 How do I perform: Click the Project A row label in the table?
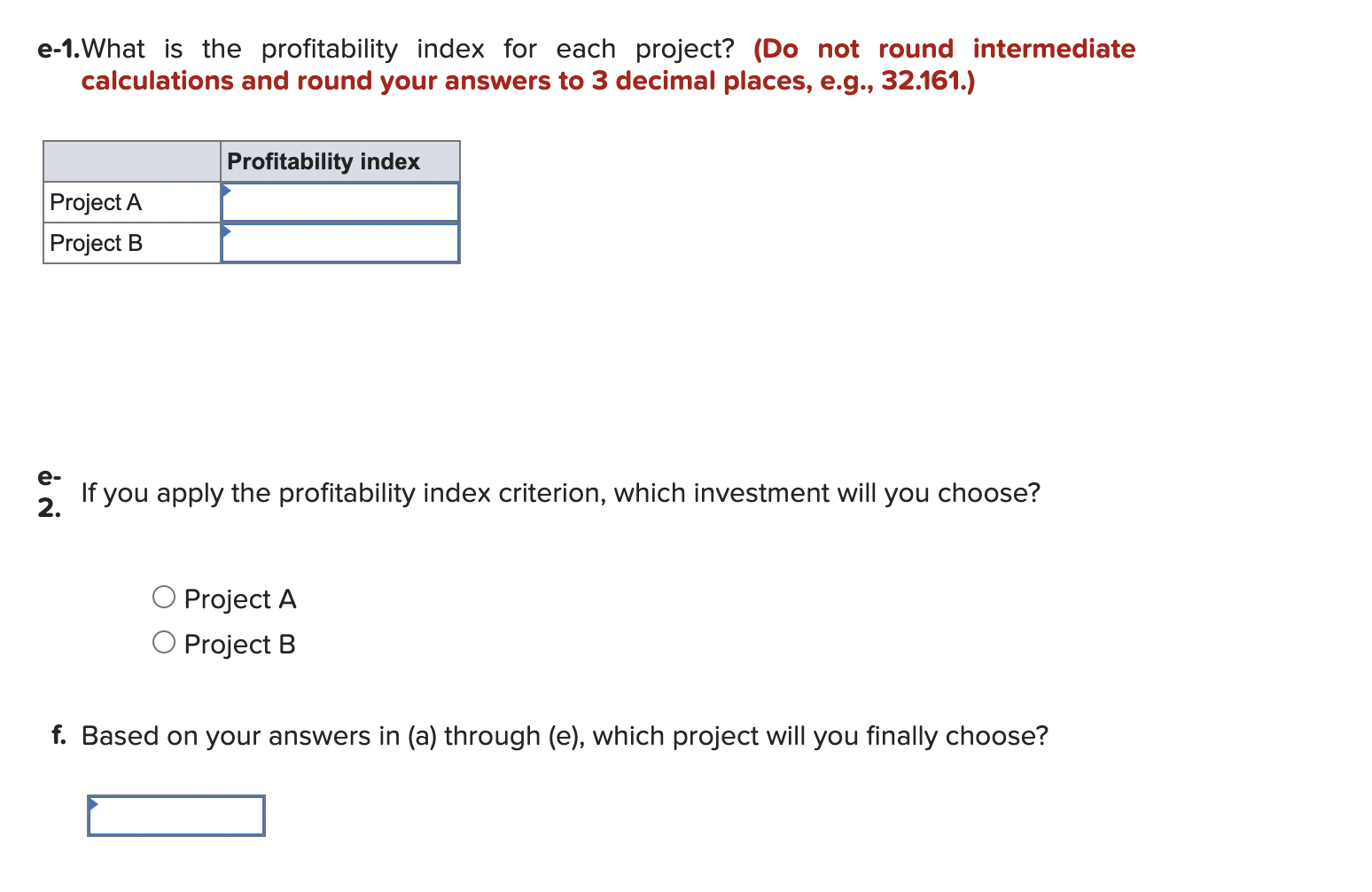click(x=95, y=202)
